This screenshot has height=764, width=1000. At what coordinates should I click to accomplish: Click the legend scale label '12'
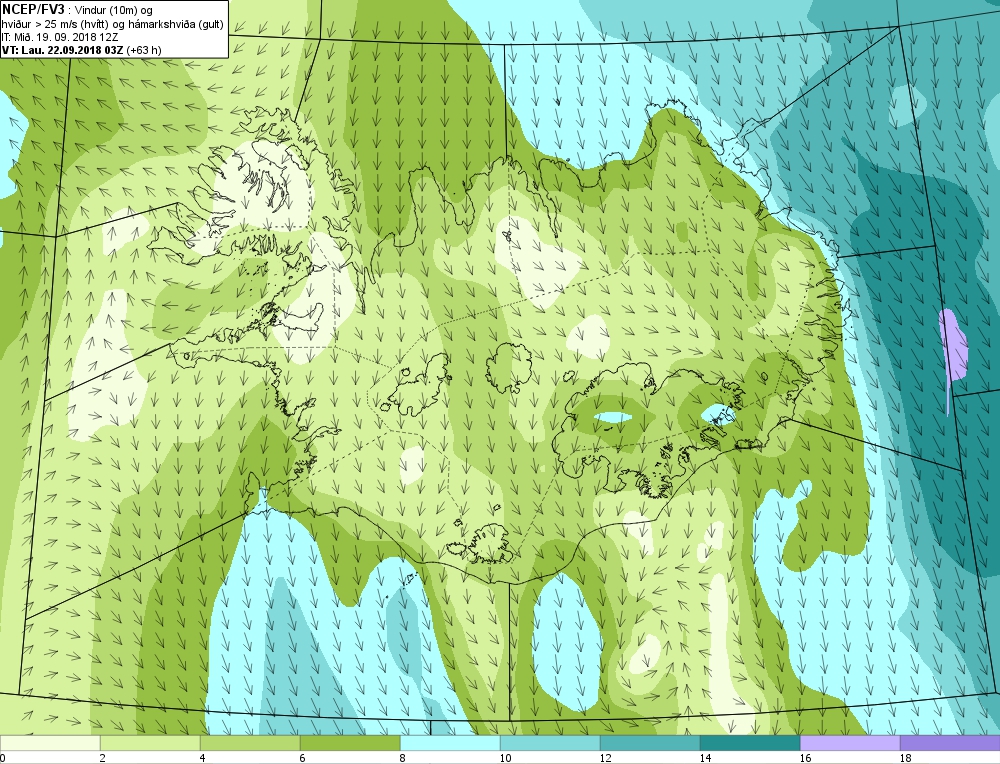606,758
